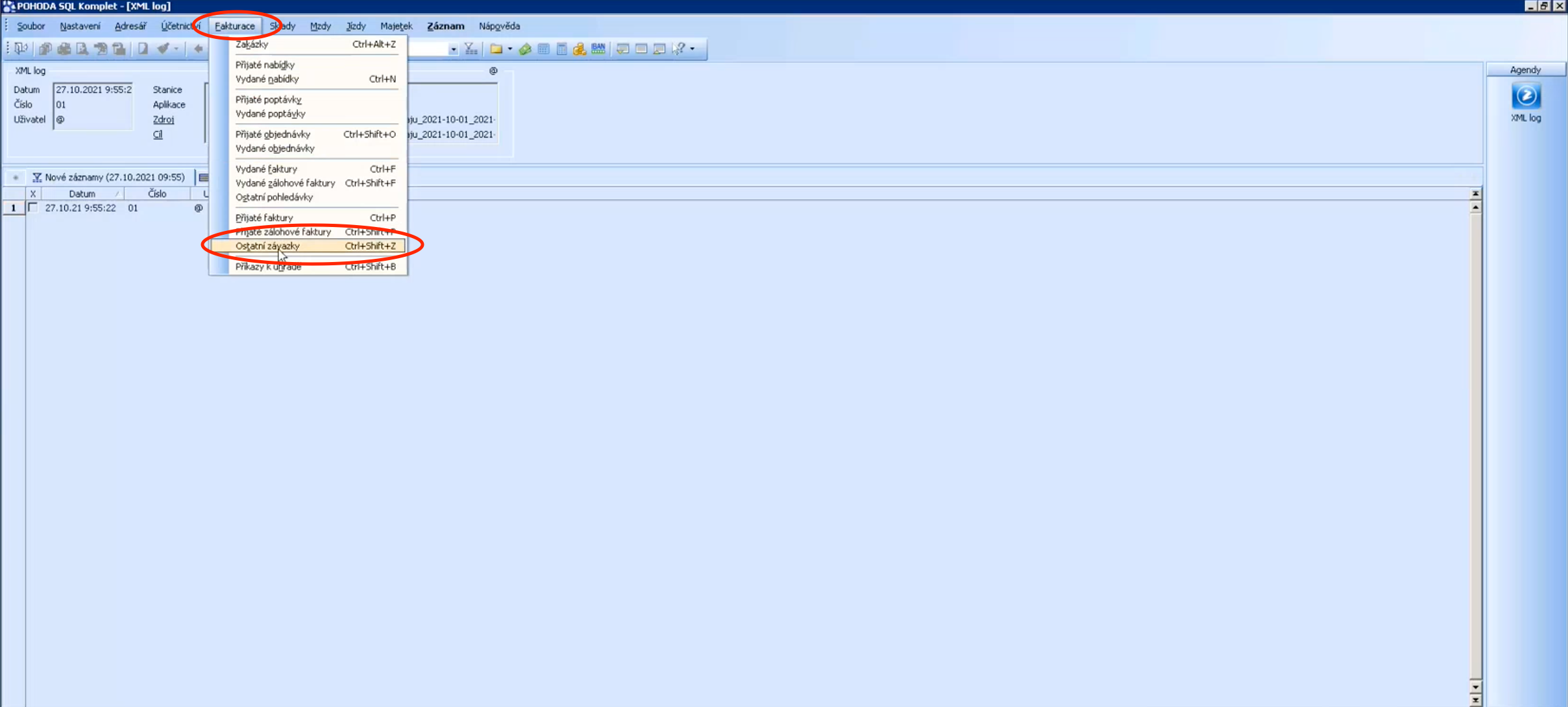Click the new blank record icon
Screen dimensions: 1568x707
tap(143, 49)
